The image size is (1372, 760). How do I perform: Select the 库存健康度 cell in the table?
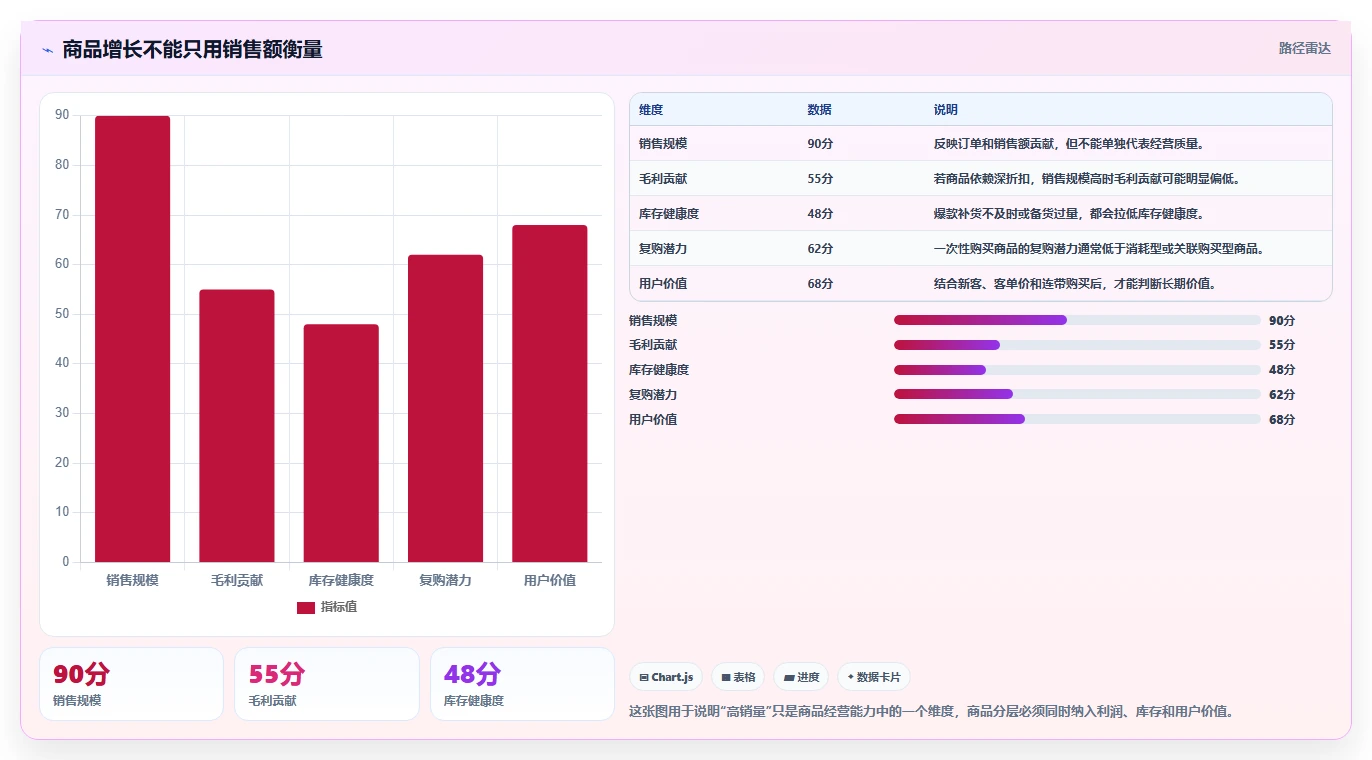tap(669, 214)
